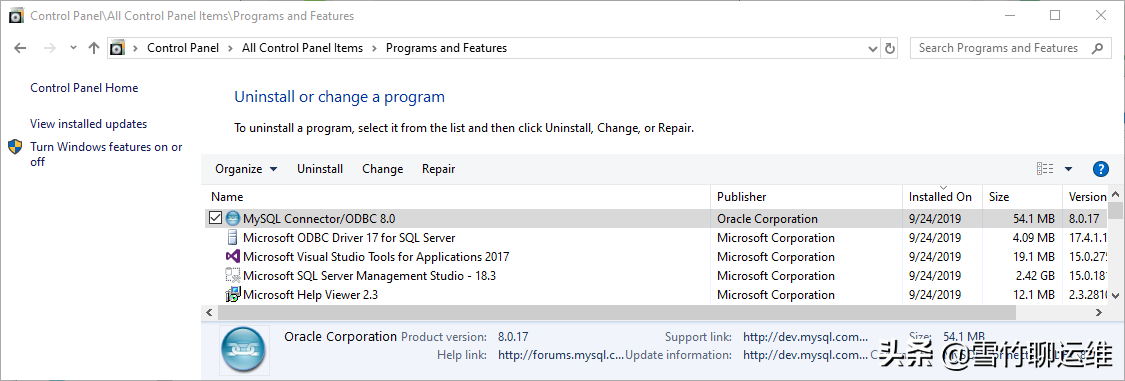The height and width of the screenshot is (381, 1125).
Task: Open Turn Windows features on or off
Action: 106,154
